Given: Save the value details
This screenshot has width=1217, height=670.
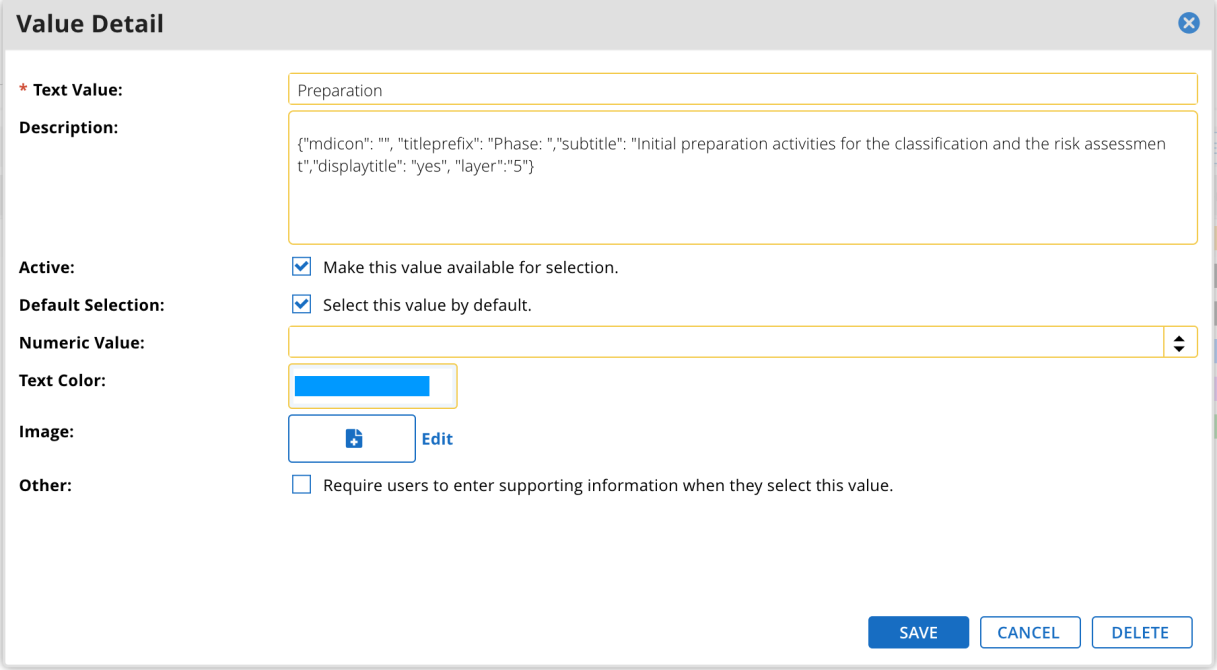Looking at the screenshot, I should (918, 632).
